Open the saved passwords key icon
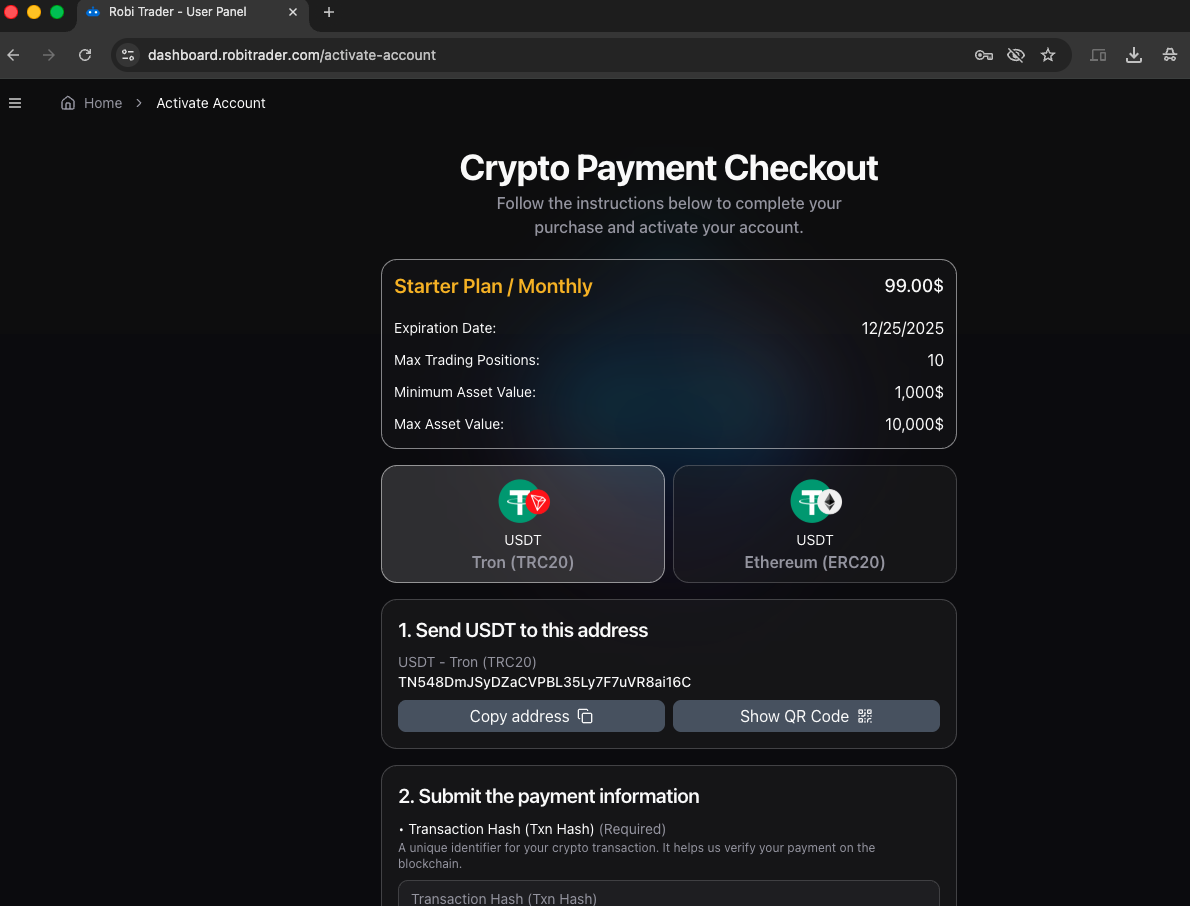The height and width of the screenshot is (906, 1190). coord(984,55)
